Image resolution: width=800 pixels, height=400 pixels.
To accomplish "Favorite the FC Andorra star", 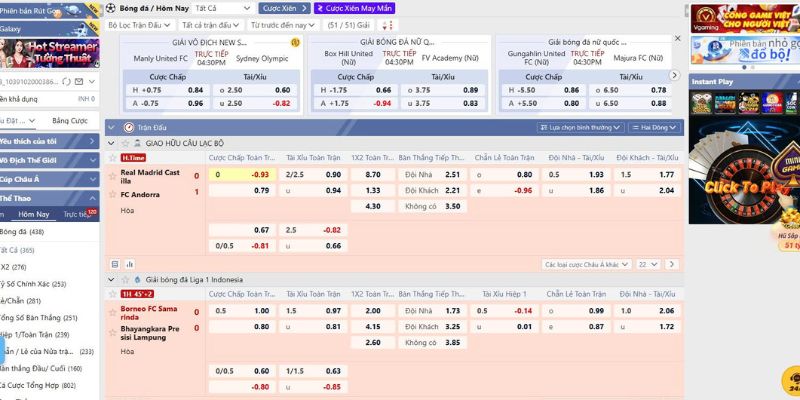I will click(113, 194).
